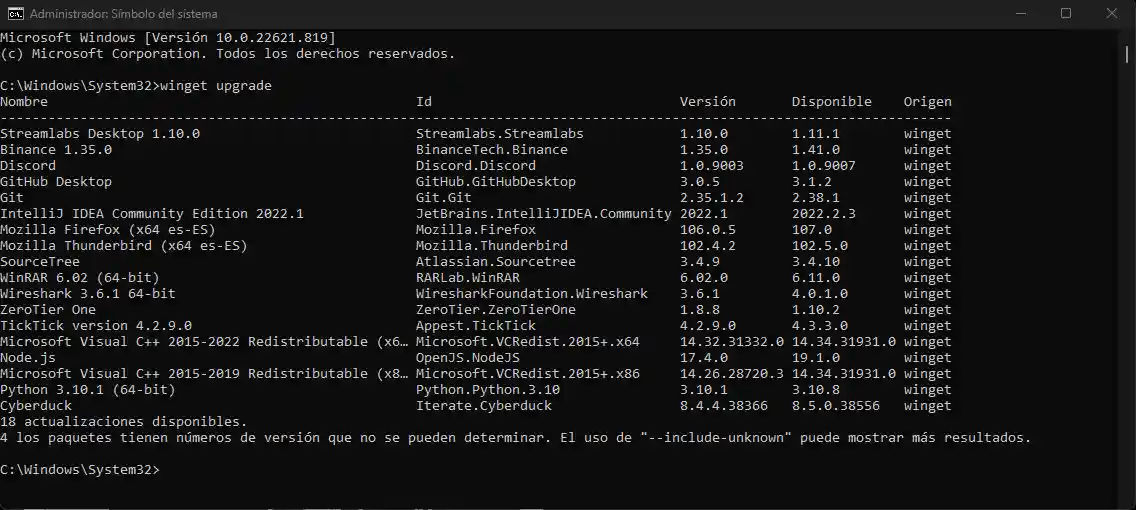Click Wireshark's available version 4.0.1.0
This screenshot has width=1136, height=510.
pyautogui.click(x=820, y=293)
